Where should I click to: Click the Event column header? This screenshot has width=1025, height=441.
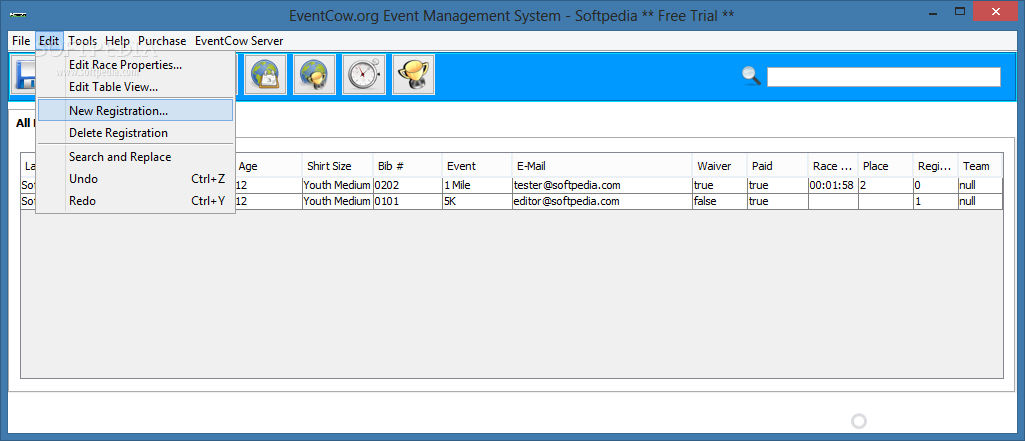(477, 166)
